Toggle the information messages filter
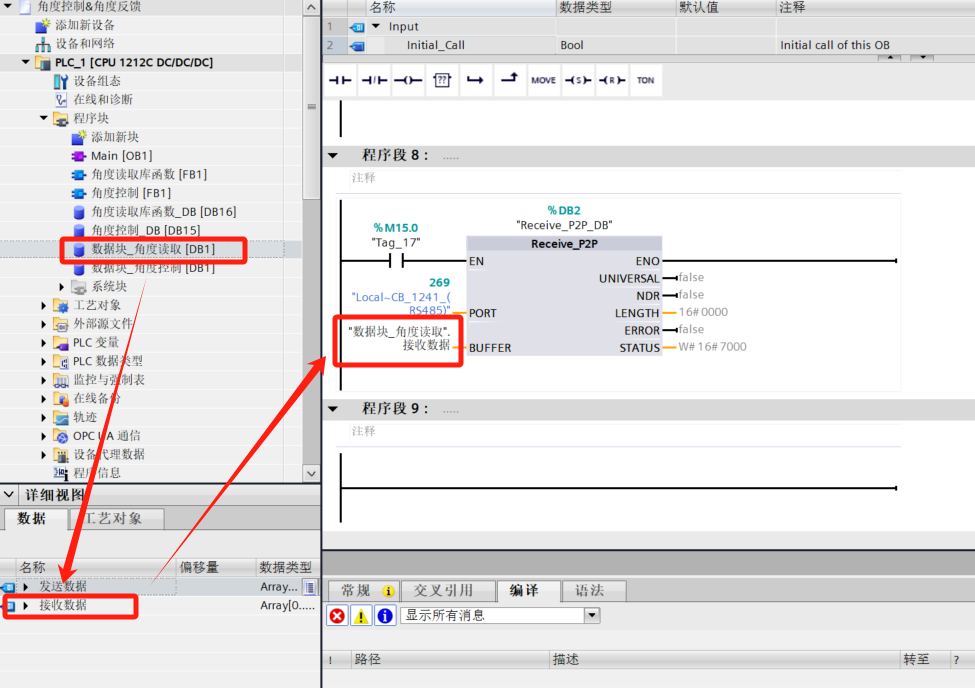975x688 pixels. [385, 616]
